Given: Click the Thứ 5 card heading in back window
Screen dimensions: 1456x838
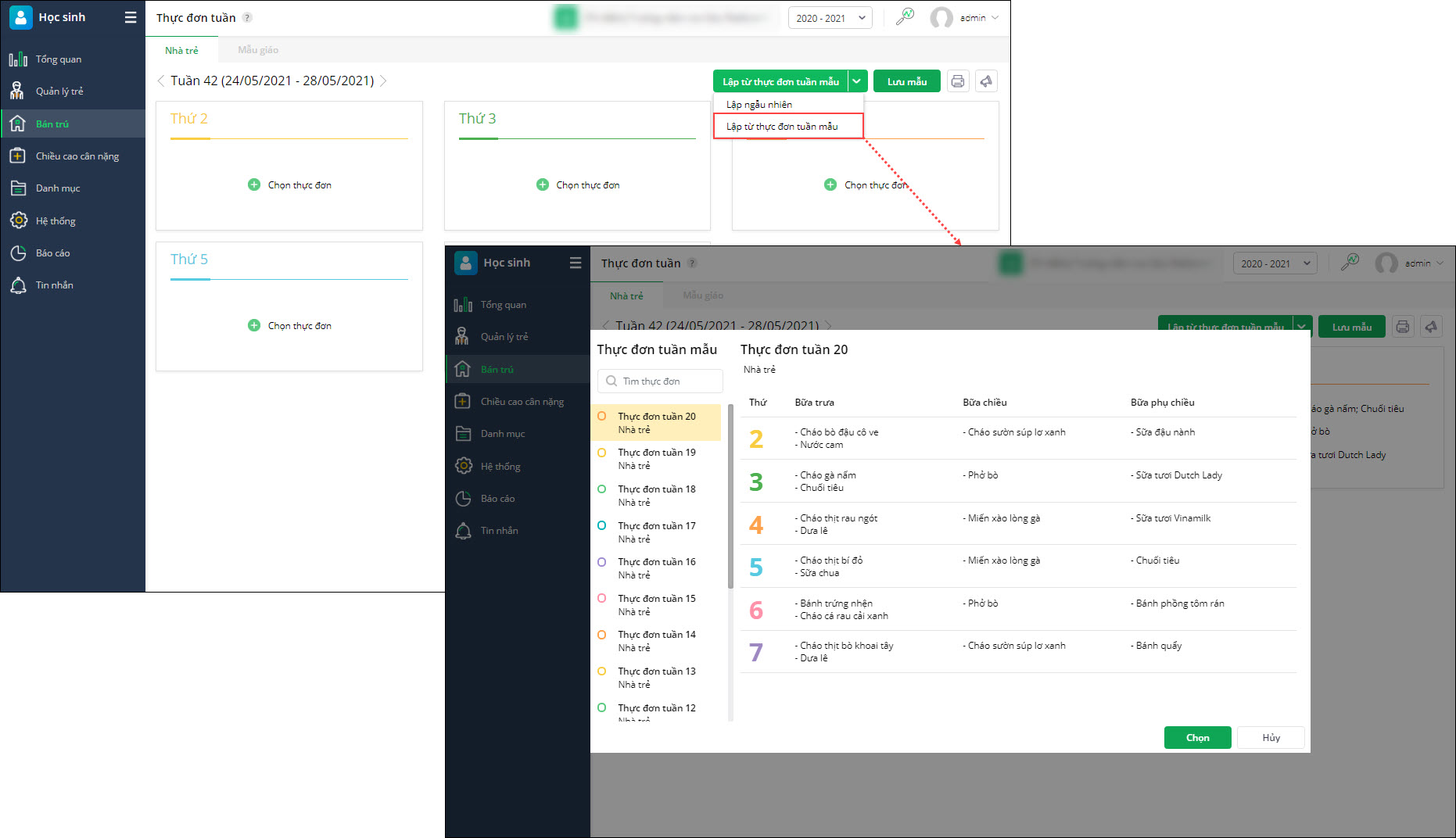Looking at the screenshot, I should (189, 260).
